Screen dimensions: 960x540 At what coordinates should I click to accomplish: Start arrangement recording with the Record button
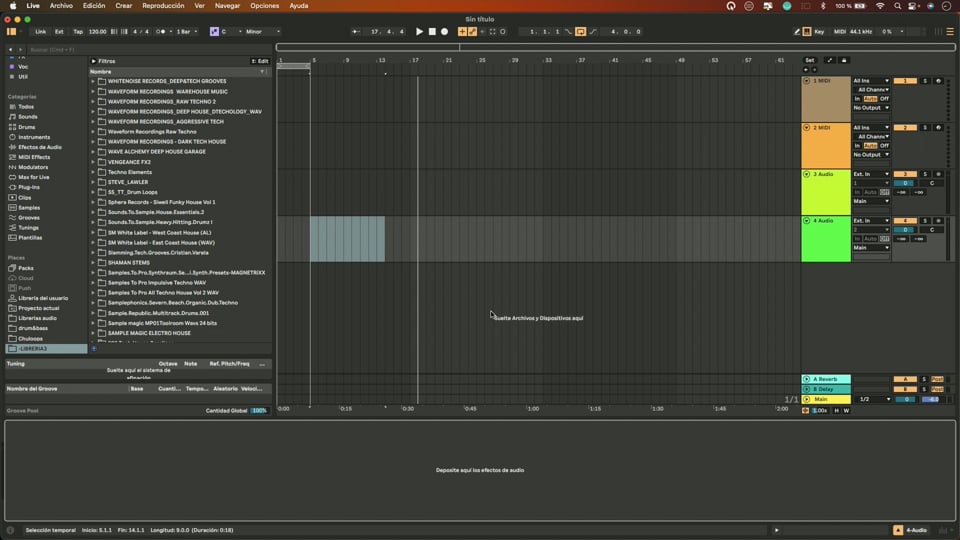pyautogui.click(x=444, y=31)
